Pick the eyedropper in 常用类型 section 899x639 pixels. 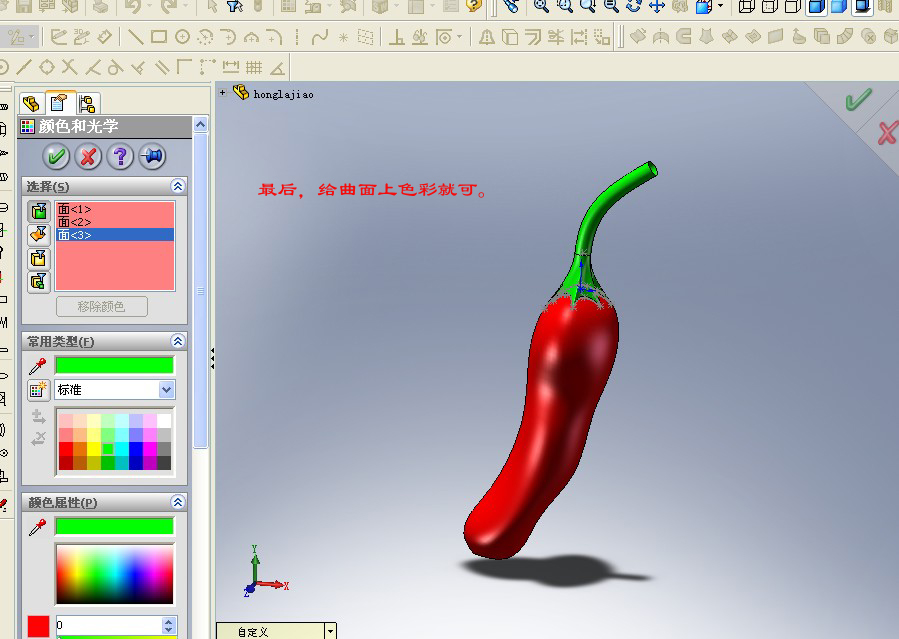(38, 366)
